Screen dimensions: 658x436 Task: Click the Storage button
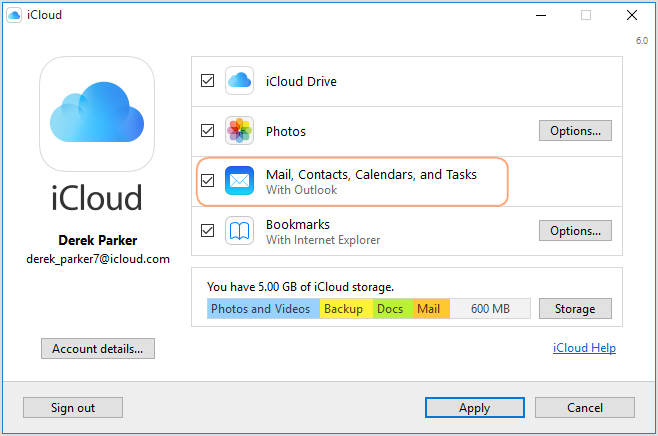pyautogui.click(x=575, y=309)
